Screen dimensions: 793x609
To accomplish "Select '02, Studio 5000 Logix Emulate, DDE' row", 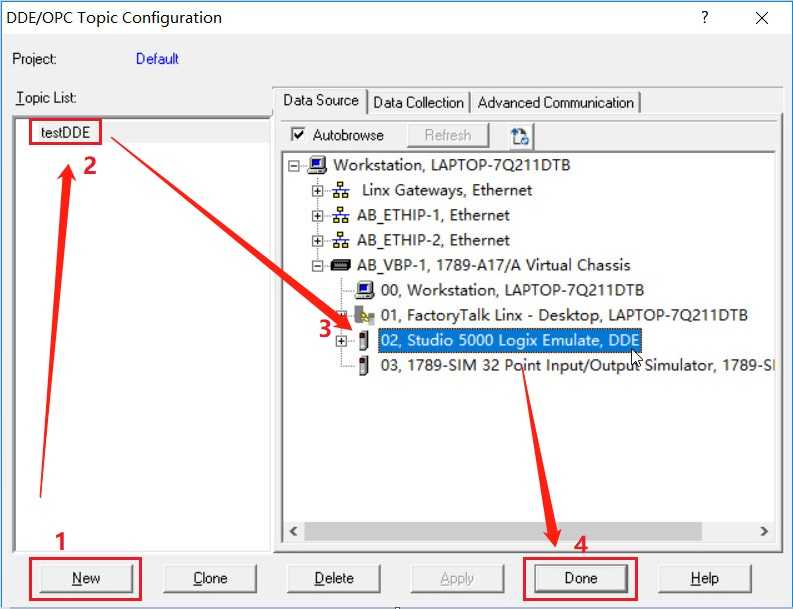I will click(510, 340).
